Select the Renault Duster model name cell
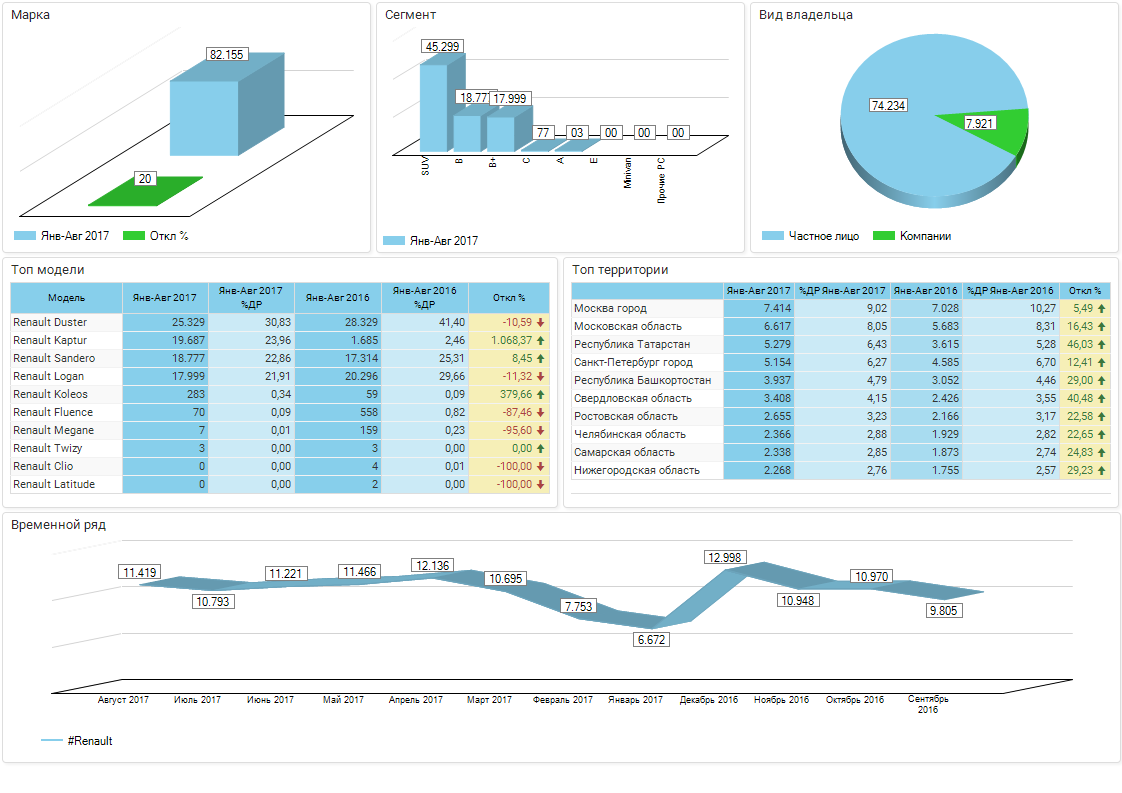Viewport: 1122px width, 793px height. pyautogui.click(x=67, y=322)
